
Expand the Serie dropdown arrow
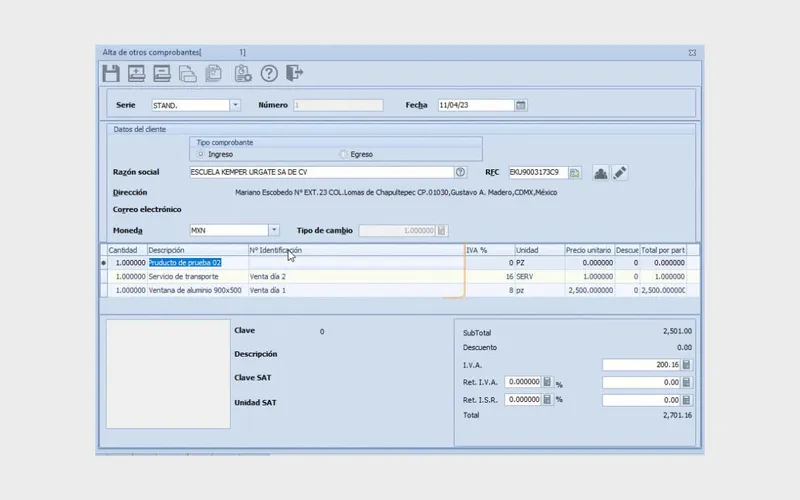pyautogui.click(x=235, y=105)
